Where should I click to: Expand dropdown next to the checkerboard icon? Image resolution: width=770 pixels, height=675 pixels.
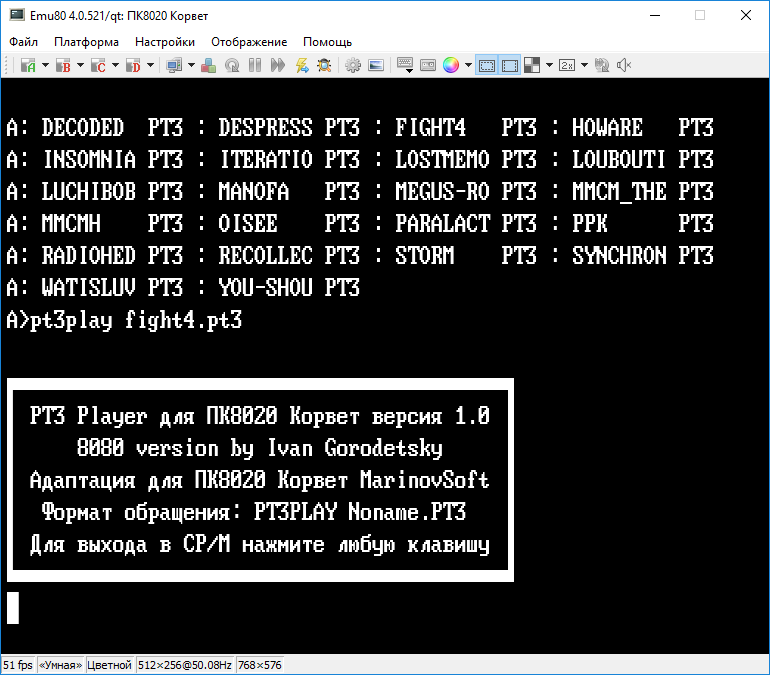click(549, 65)
